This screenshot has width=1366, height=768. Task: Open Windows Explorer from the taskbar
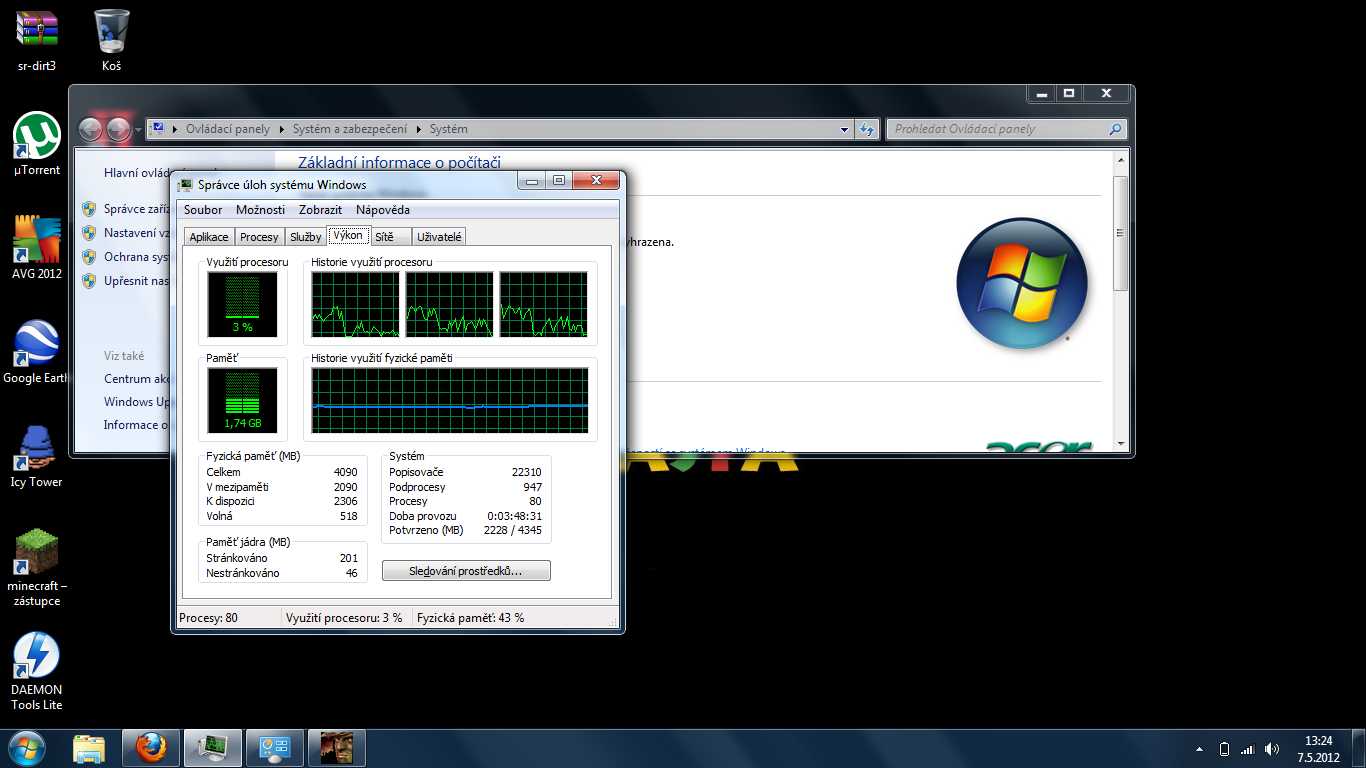(89, 748)
